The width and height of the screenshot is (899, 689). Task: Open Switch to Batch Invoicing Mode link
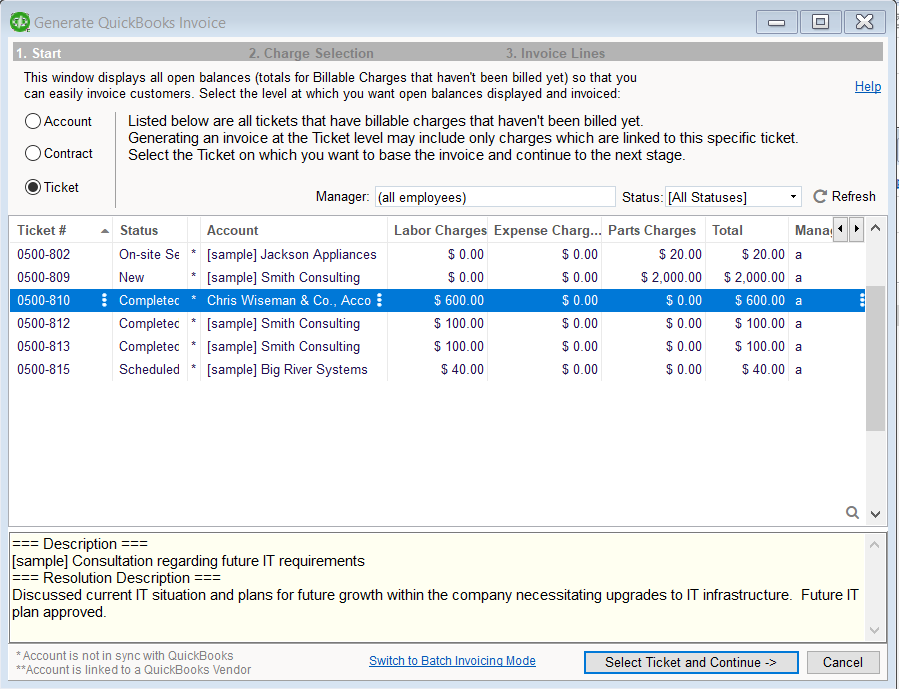coord(452,661)
